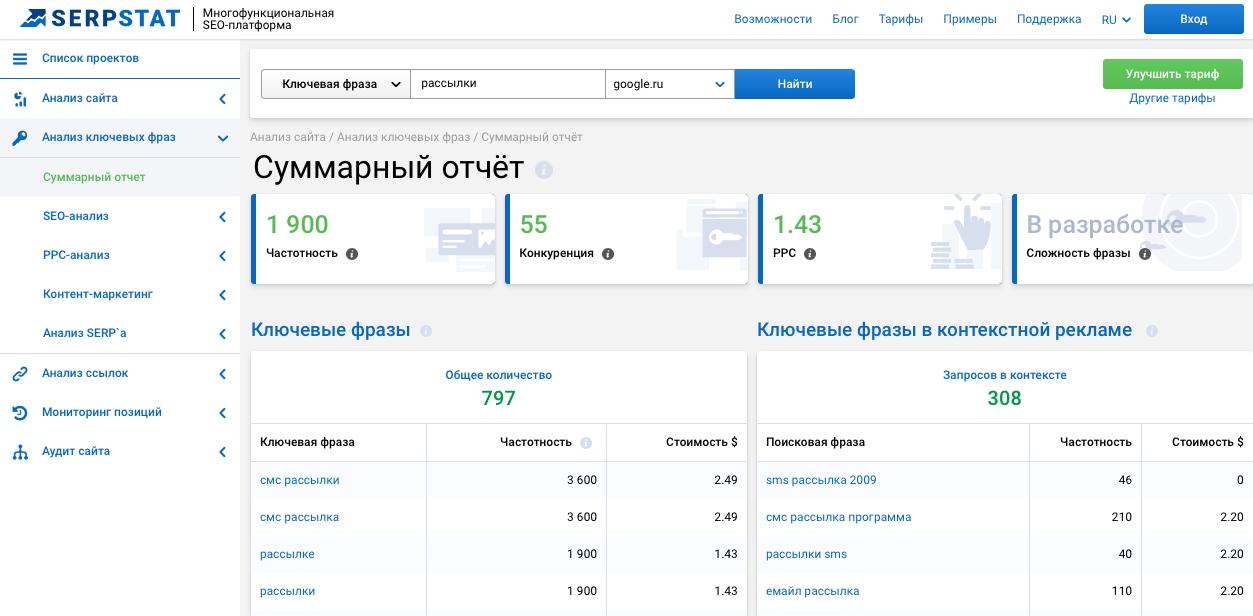Screen dimensions: 1253x616
Task: Expand the Анализ сайта sidebar section
Action: [x=222, y=99]
